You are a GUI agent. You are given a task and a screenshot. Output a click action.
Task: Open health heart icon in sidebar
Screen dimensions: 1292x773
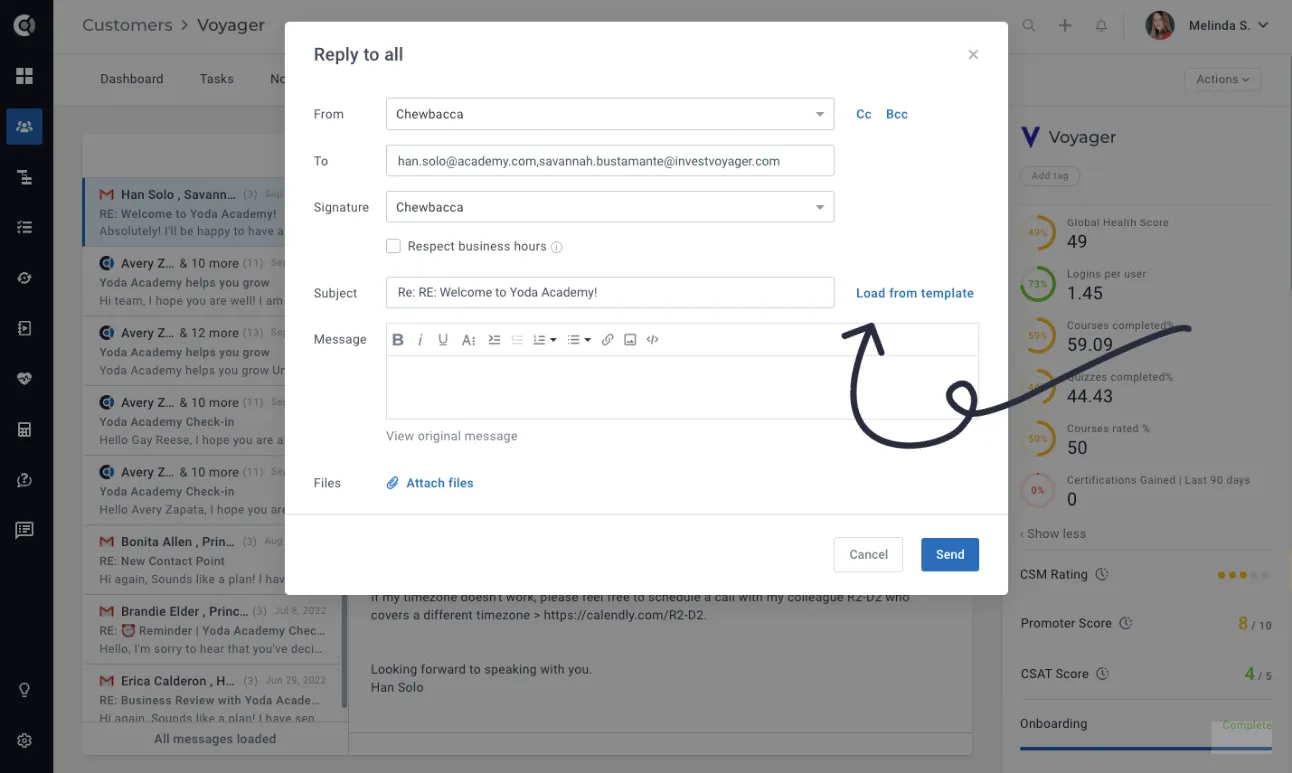click(x=24, y=379)
